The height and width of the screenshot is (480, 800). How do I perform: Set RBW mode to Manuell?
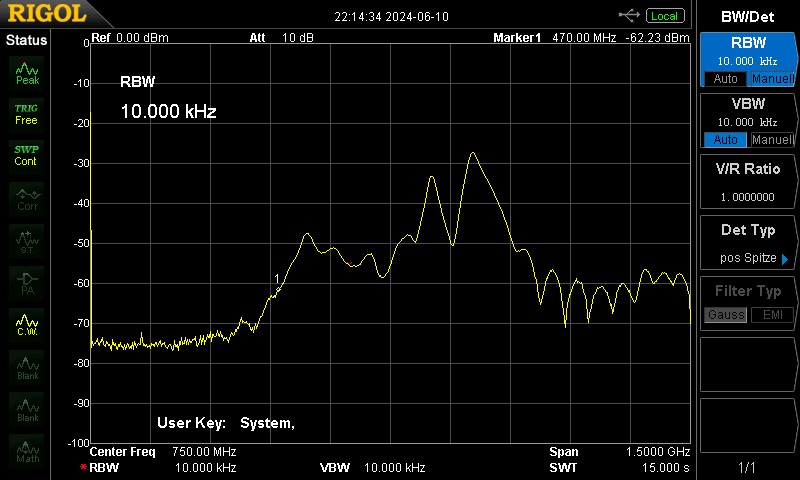[772, 79]
